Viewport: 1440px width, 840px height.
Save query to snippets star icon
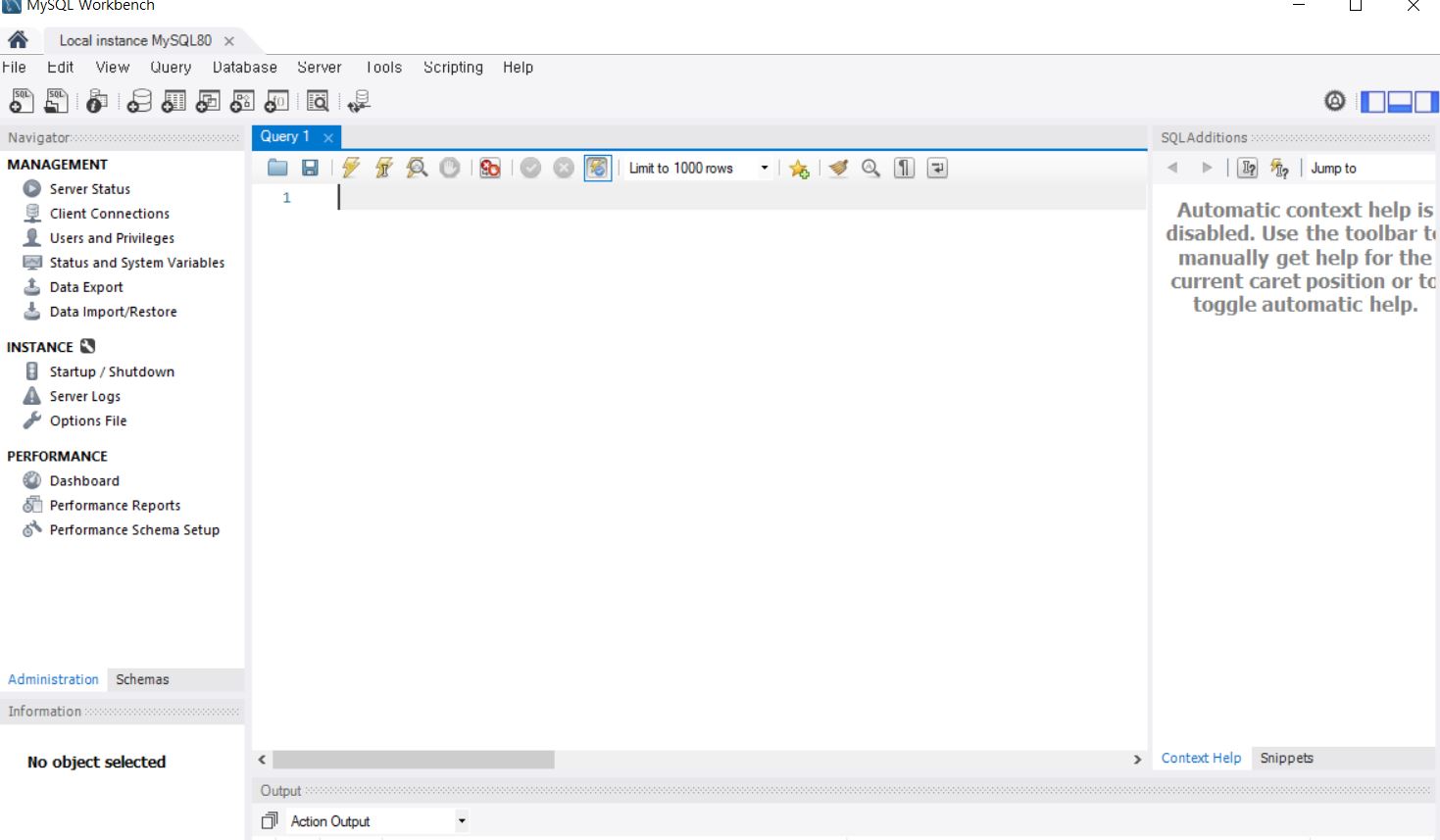[x=800, y=169]
